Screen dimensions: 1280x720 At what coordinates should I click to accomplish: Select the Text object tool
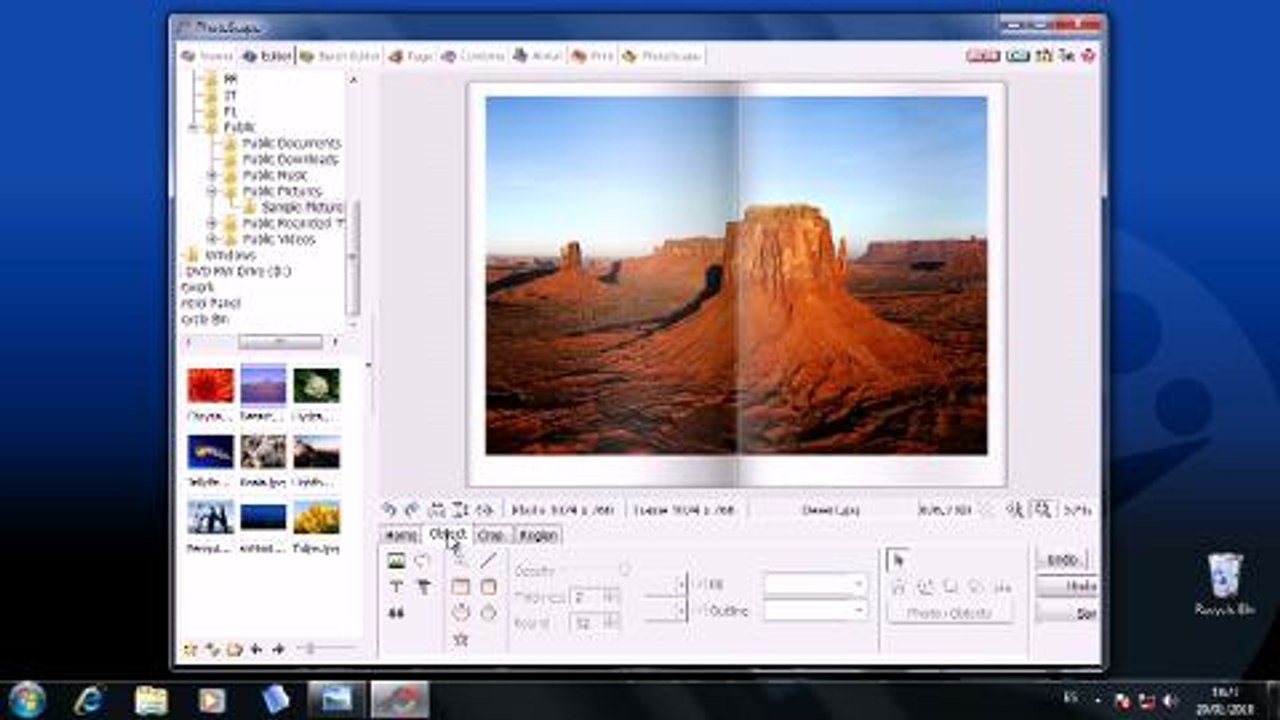pos(396,587)
